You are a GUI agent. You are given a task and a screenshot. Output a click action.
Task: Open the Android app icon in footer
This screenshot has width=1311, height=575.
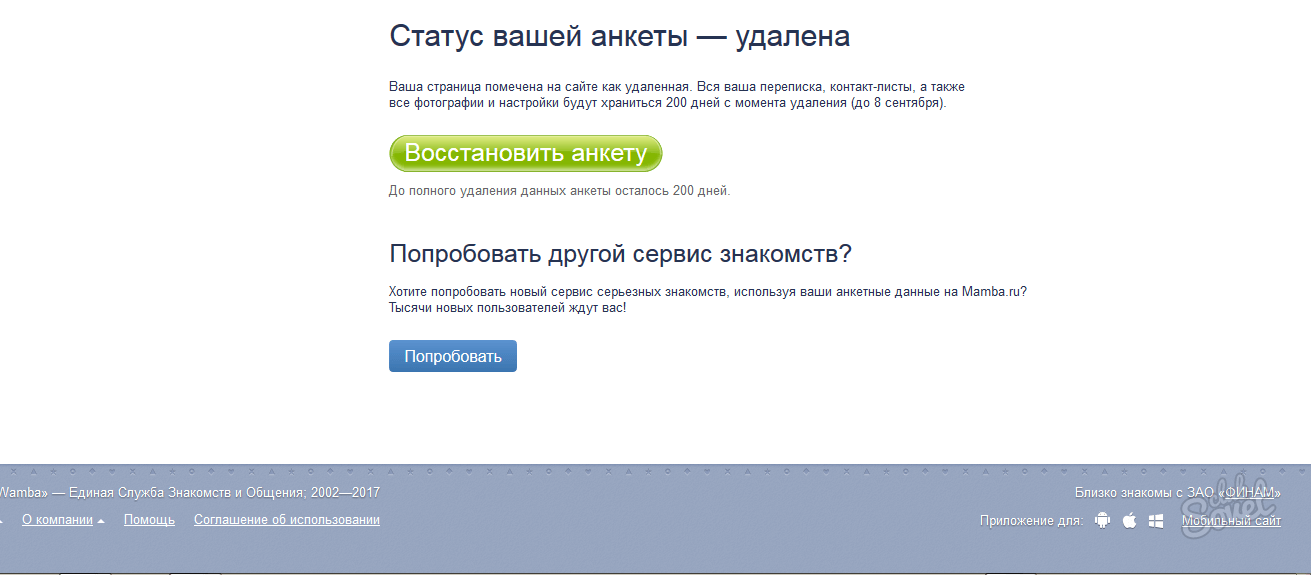point(1102,520)
